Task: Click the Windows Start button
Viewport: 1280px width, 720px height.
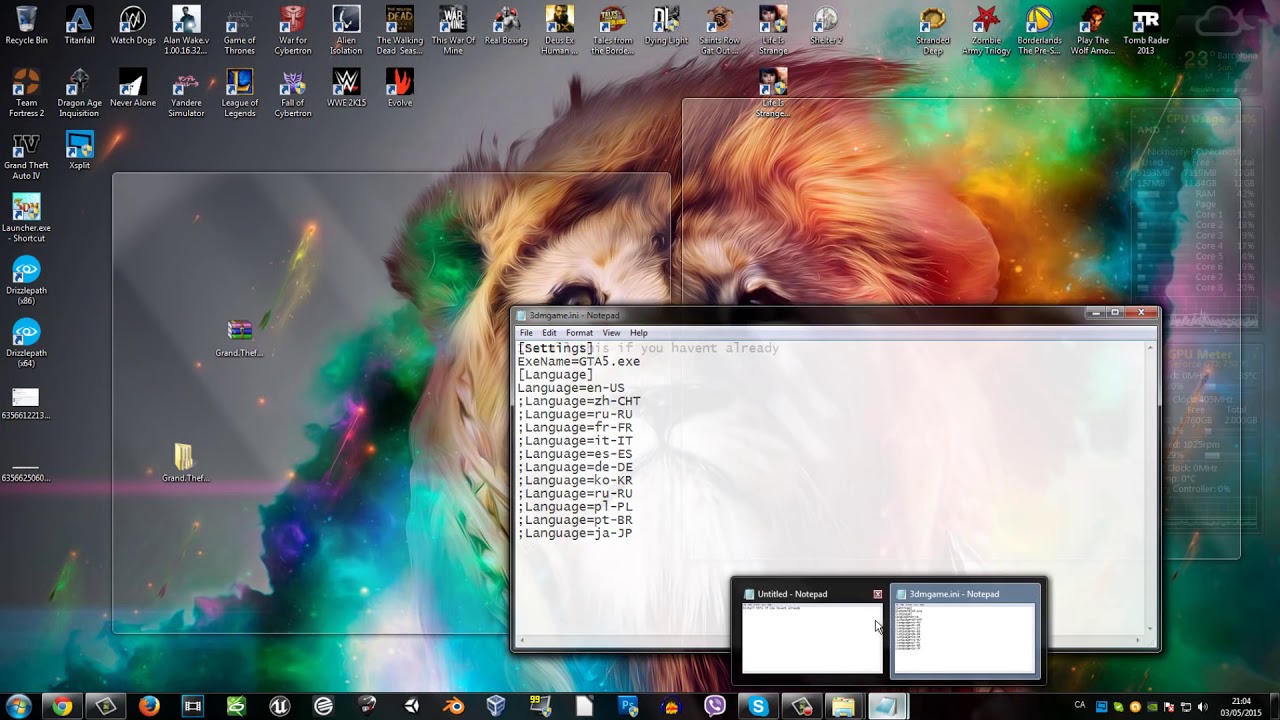Action: 18,707
